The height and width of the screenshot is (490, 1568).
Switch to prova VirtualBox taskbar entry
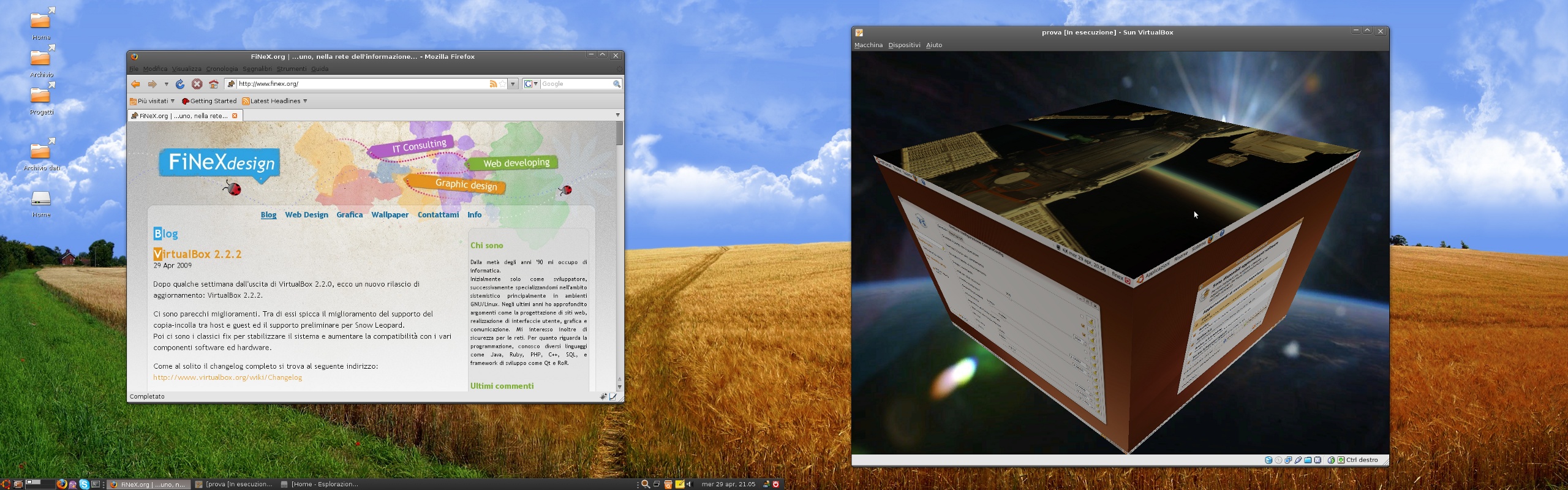[x=233, y=484]
